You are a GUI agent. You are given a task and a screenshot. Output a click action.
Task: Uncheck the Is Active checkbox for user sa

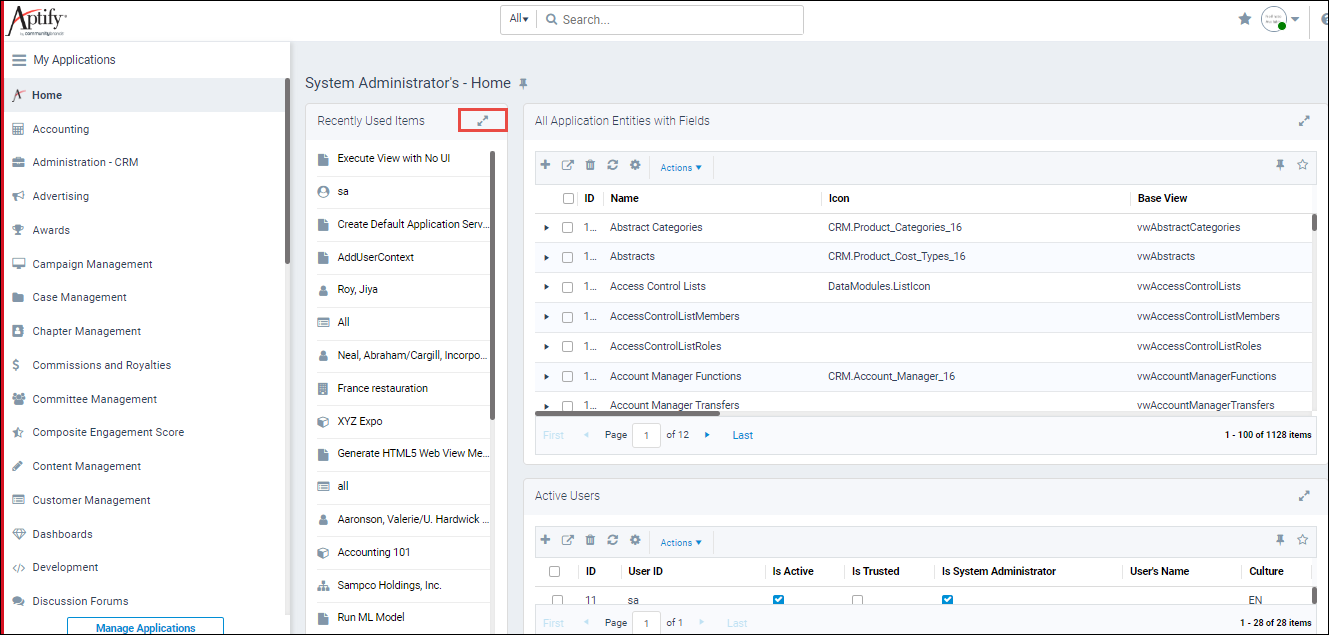point(778,600)
